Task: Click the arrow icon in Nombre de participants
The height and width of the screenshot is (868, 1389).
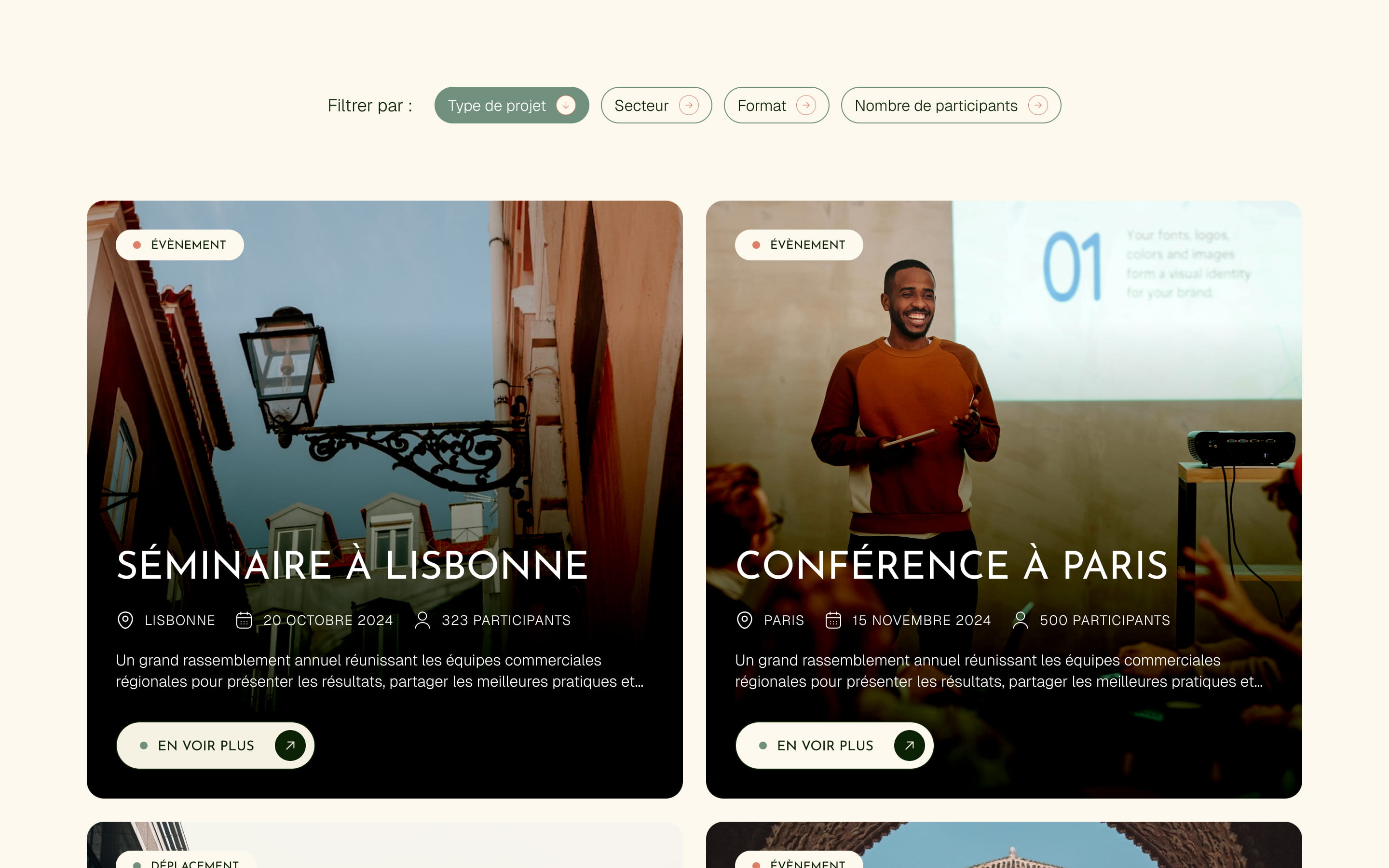Action: 1038,105
